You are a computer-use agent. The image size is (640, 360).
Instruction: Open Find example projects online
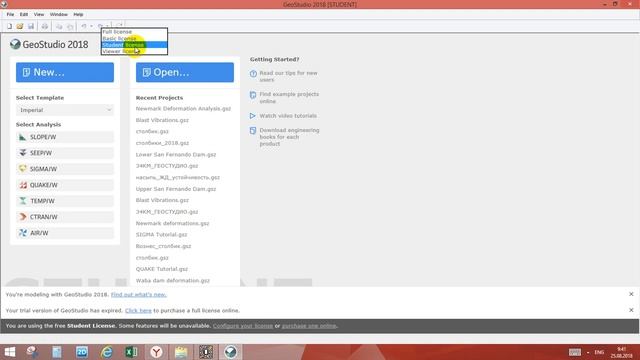[289, 98]
